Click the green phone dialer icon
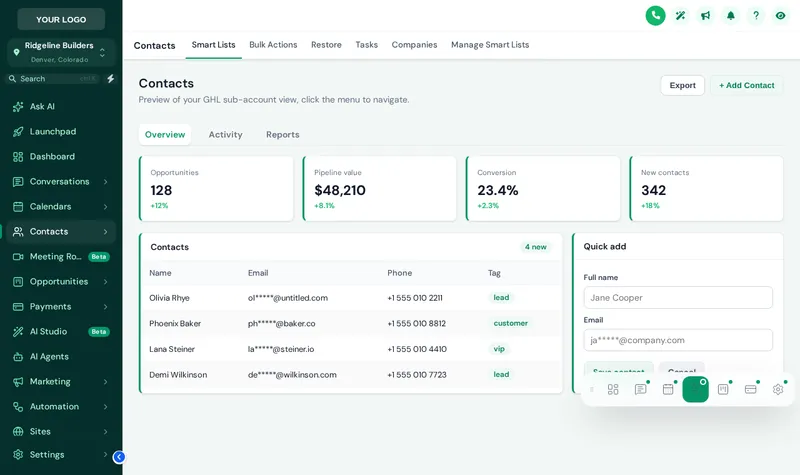 click(x=655, y=16)
